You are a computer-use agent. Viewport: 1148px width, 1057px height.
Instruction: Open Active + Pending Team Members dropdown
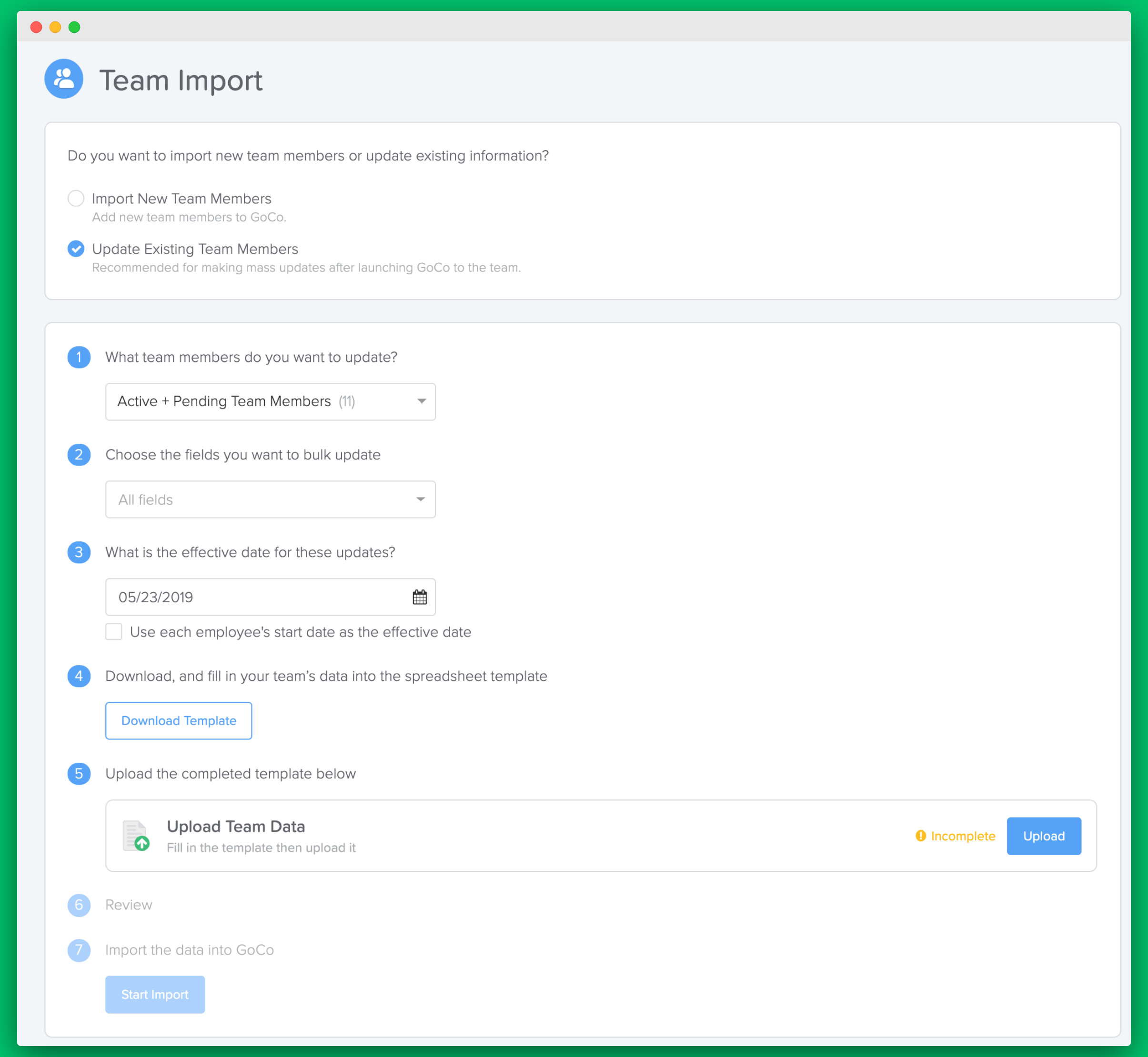pyautogui.click(x=270, y=401)
